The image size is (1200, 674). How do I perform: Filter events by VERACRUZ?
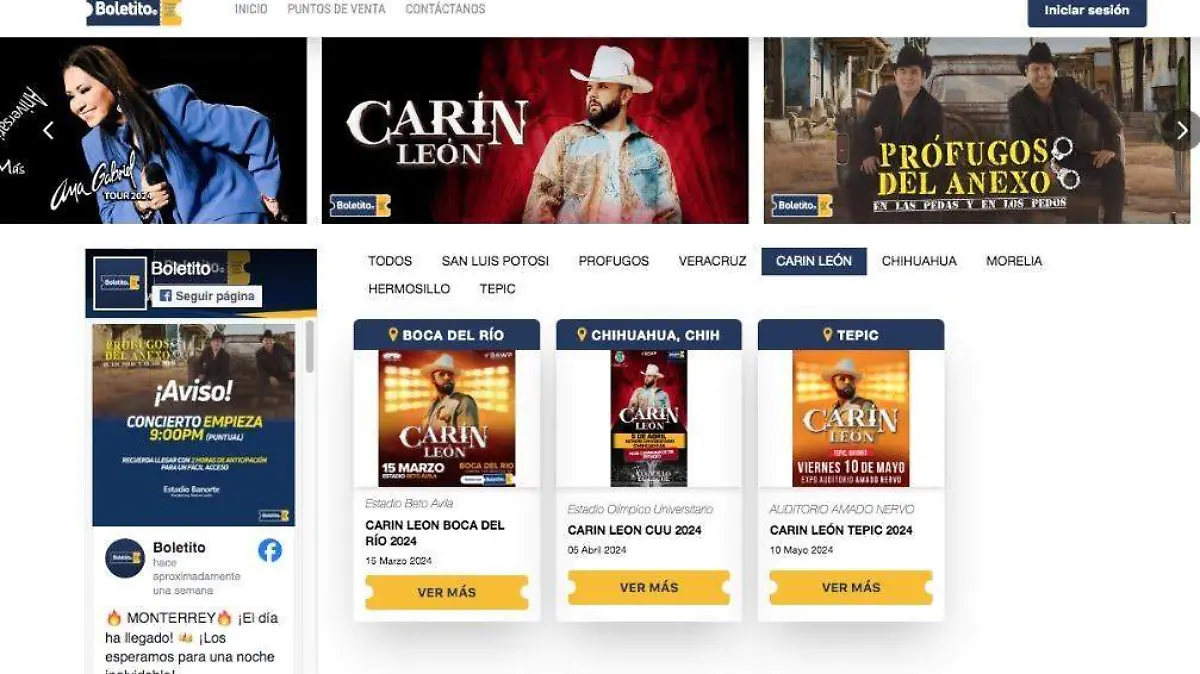tap(712, 261)
